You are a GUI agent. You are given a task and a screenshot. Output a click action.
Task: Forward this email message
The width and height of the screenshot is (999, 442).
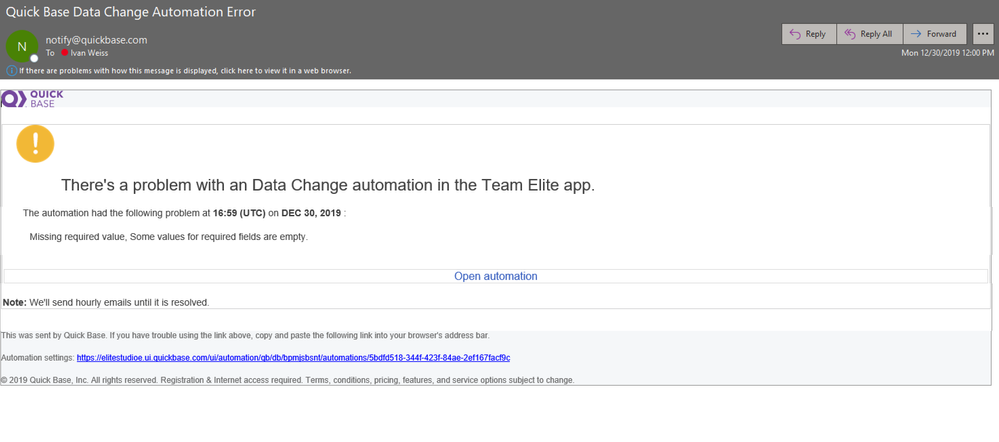coord(935,34)
